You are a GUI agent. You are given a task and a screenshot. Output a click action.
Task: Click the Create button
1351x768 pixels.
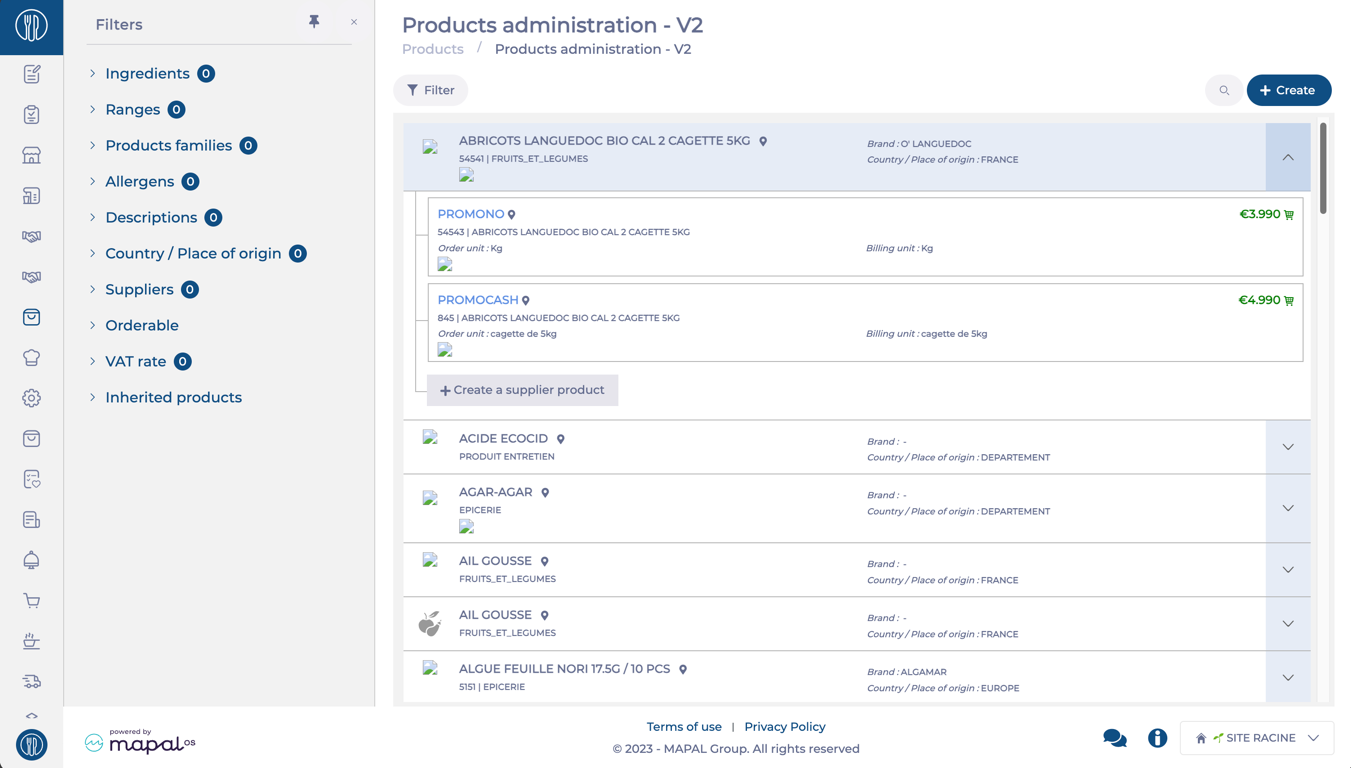[1289, 90]
